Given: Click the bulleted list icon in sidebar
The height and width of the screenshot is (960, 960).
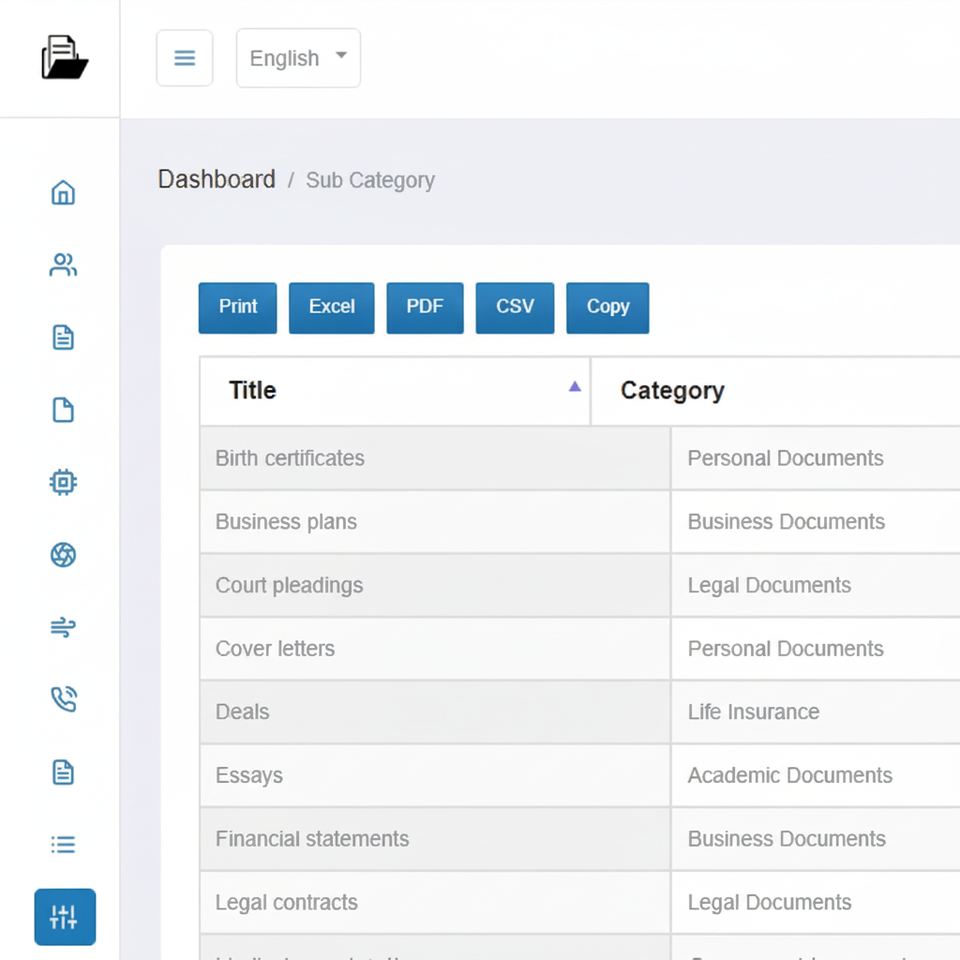Looking at the screenshot, I should click(x=63, y=845).
